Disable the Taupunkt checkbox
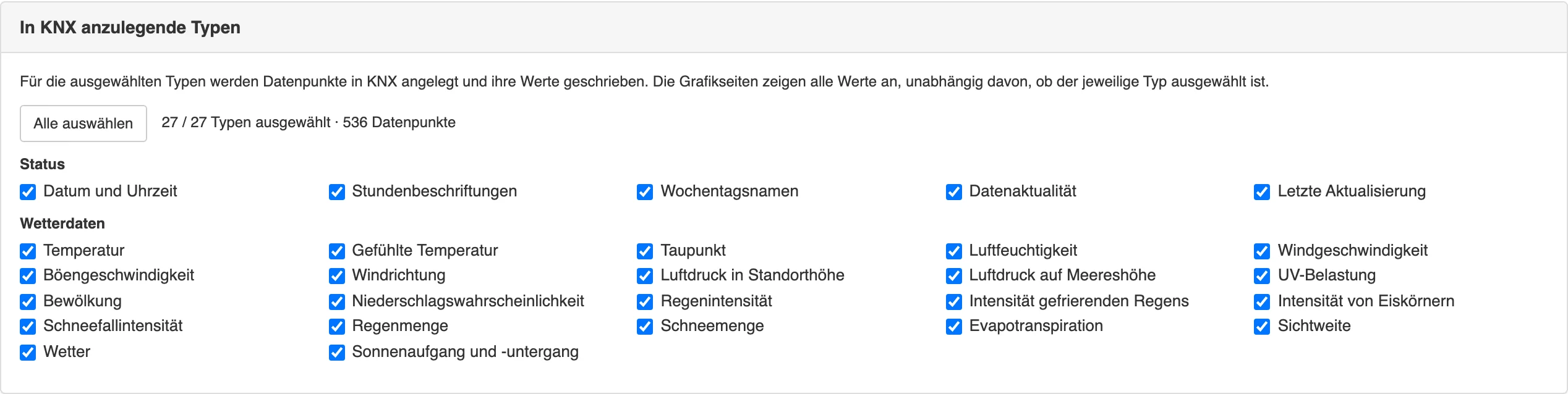The image size is (1568, 394). 645,251
